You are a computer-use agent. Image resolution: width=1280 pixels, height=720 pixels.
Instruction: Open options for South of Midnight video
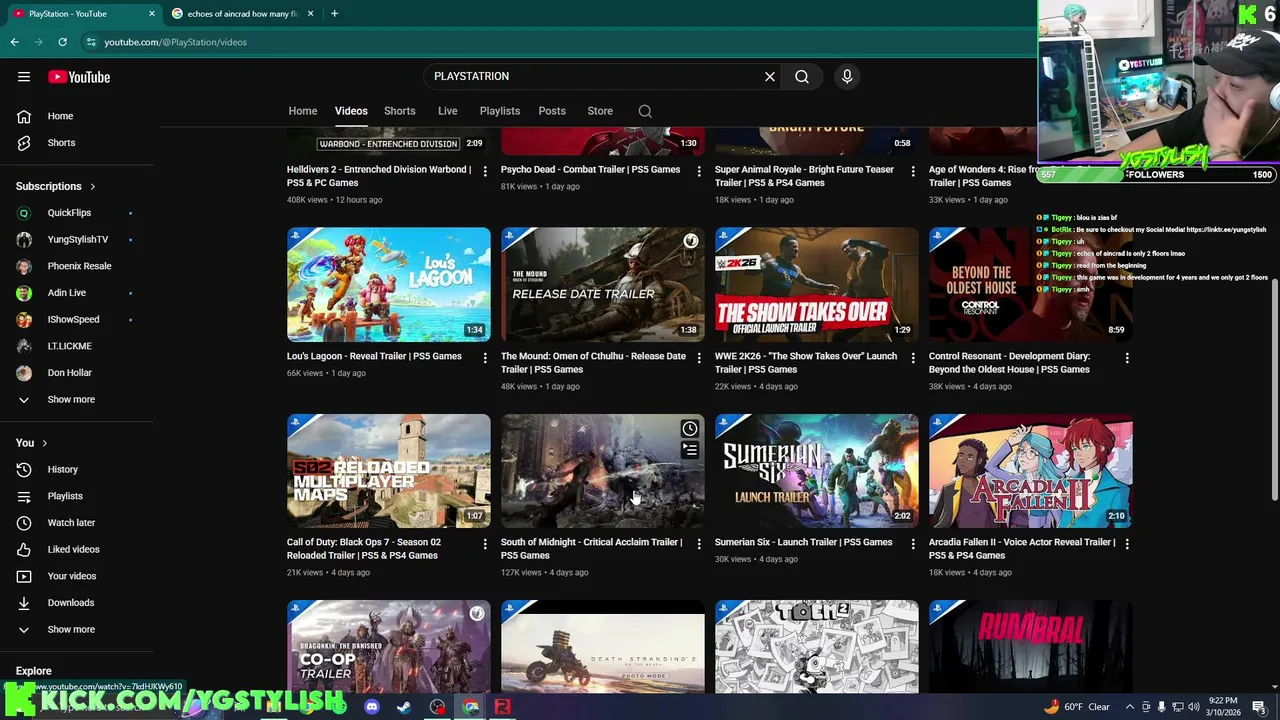click(x=699, y=544)
